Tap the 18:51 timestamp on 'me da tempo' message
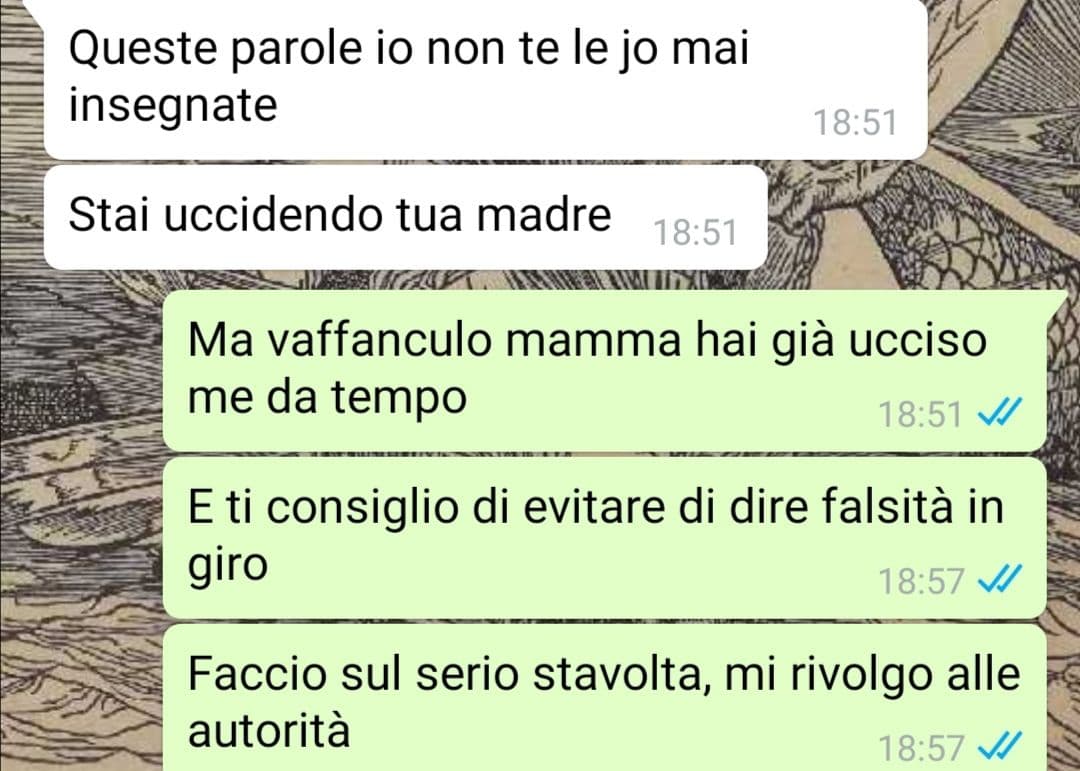Image resolution: width=1080 pixels, height=771 pixels. pos(920,415)
